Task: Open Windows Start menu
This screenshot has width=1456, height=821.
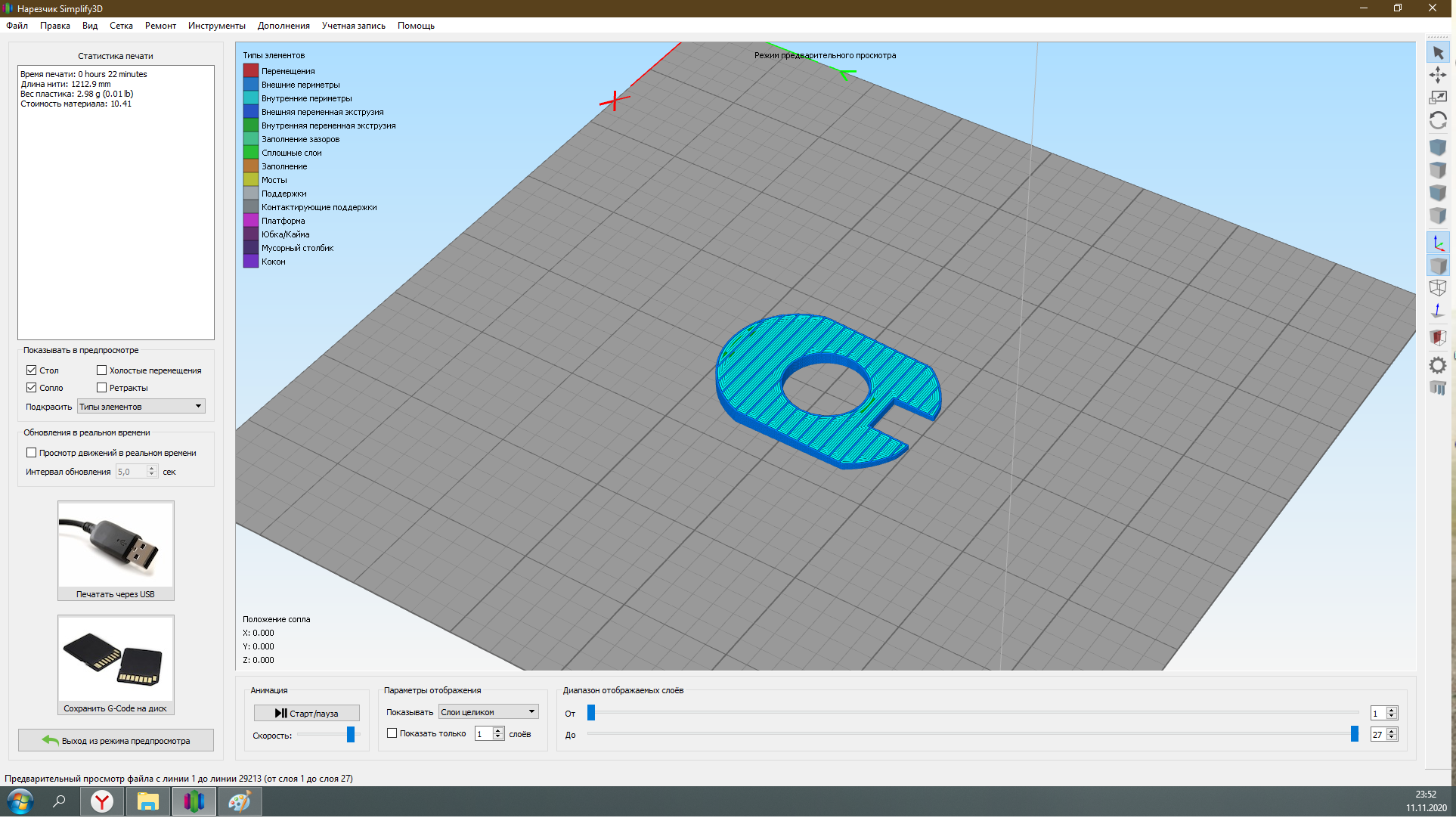Action: tap(20, 801)
